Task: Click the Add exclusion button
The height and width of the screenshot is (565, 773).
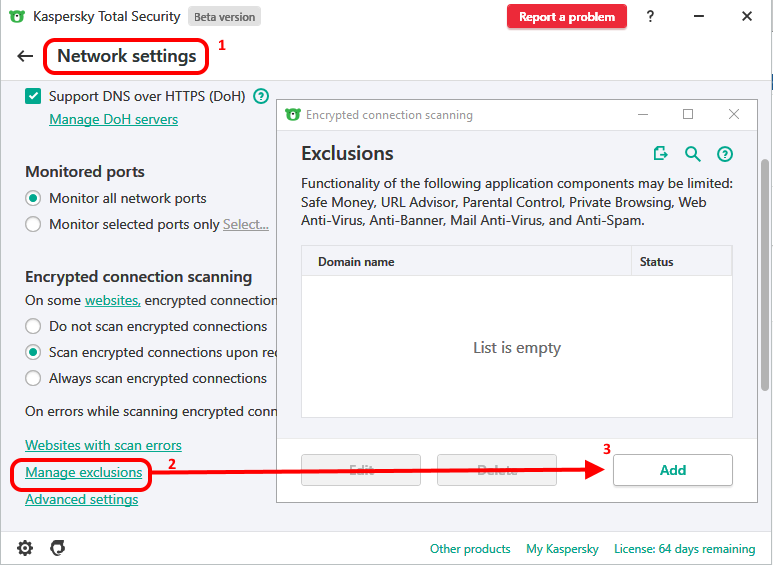Action: [x=672, y=470]
